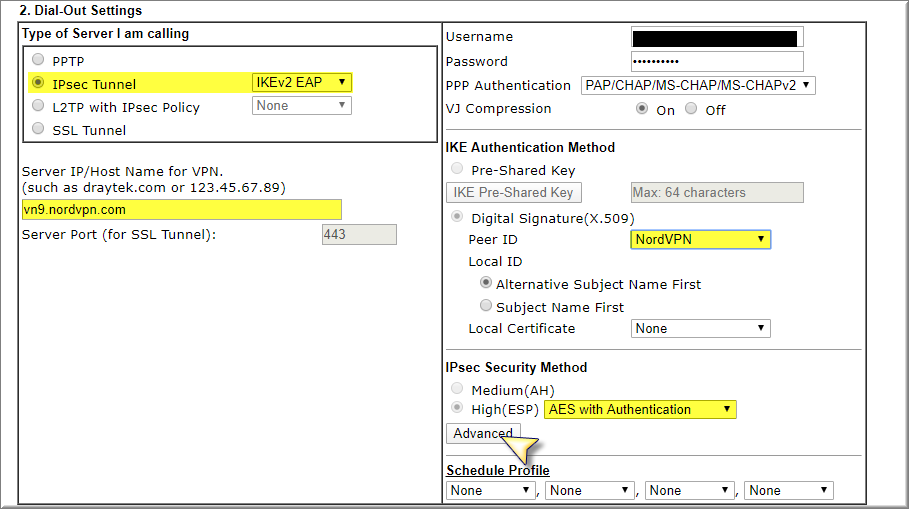
Task: Open the AES with Authentication dropdown
Action: pyautogui.click(x=640, y=410)
